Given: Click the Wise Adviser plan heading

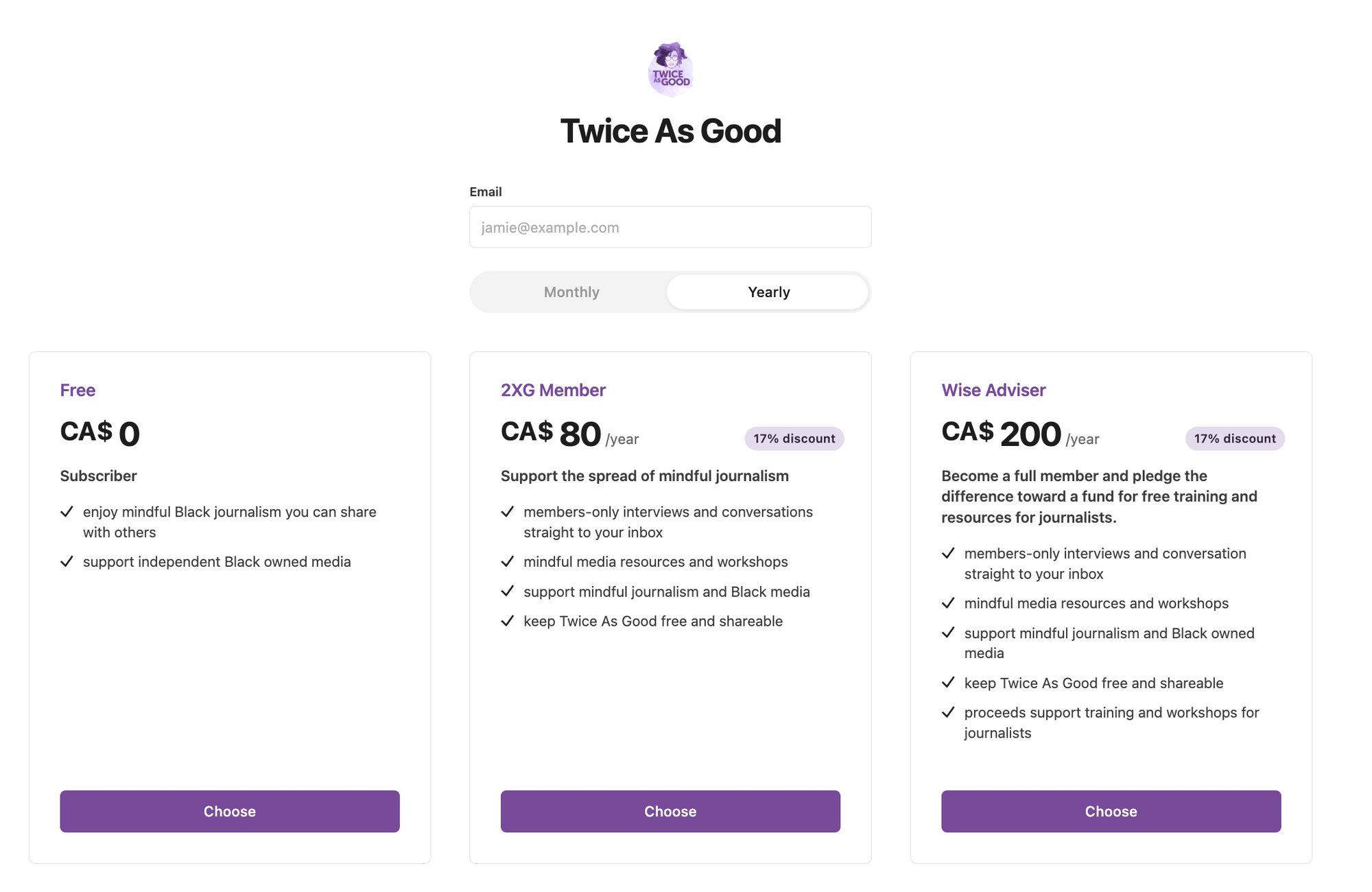Looking at the screenshot, I should pos(993,390).
